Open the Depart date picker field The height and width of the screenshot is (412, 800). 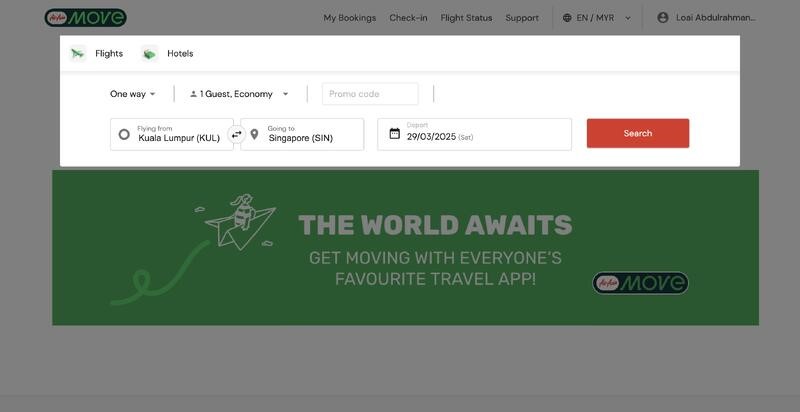click(474, 134)
